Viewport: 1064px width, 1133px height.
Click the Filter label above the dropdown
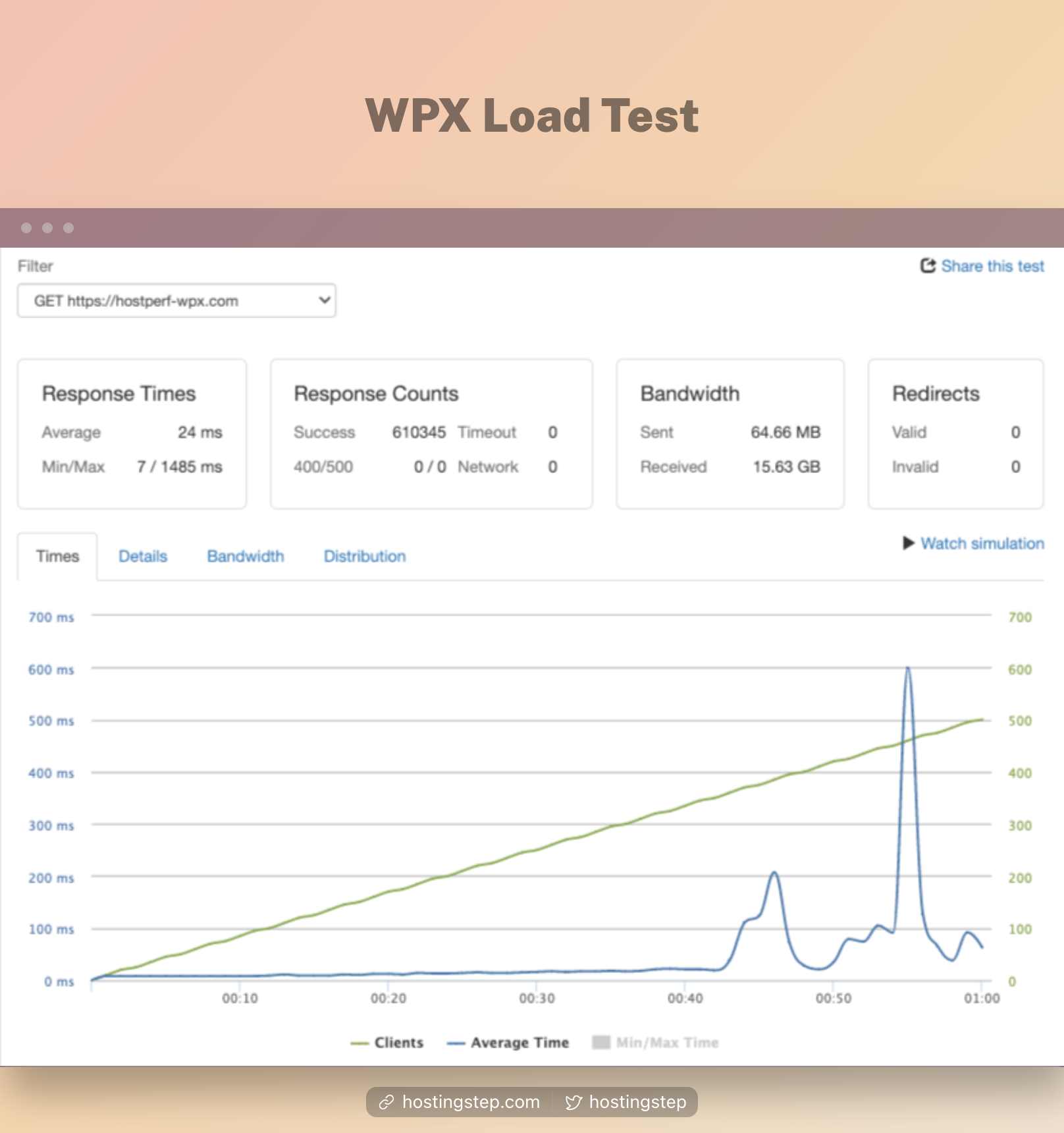click(x=36, y=266)
